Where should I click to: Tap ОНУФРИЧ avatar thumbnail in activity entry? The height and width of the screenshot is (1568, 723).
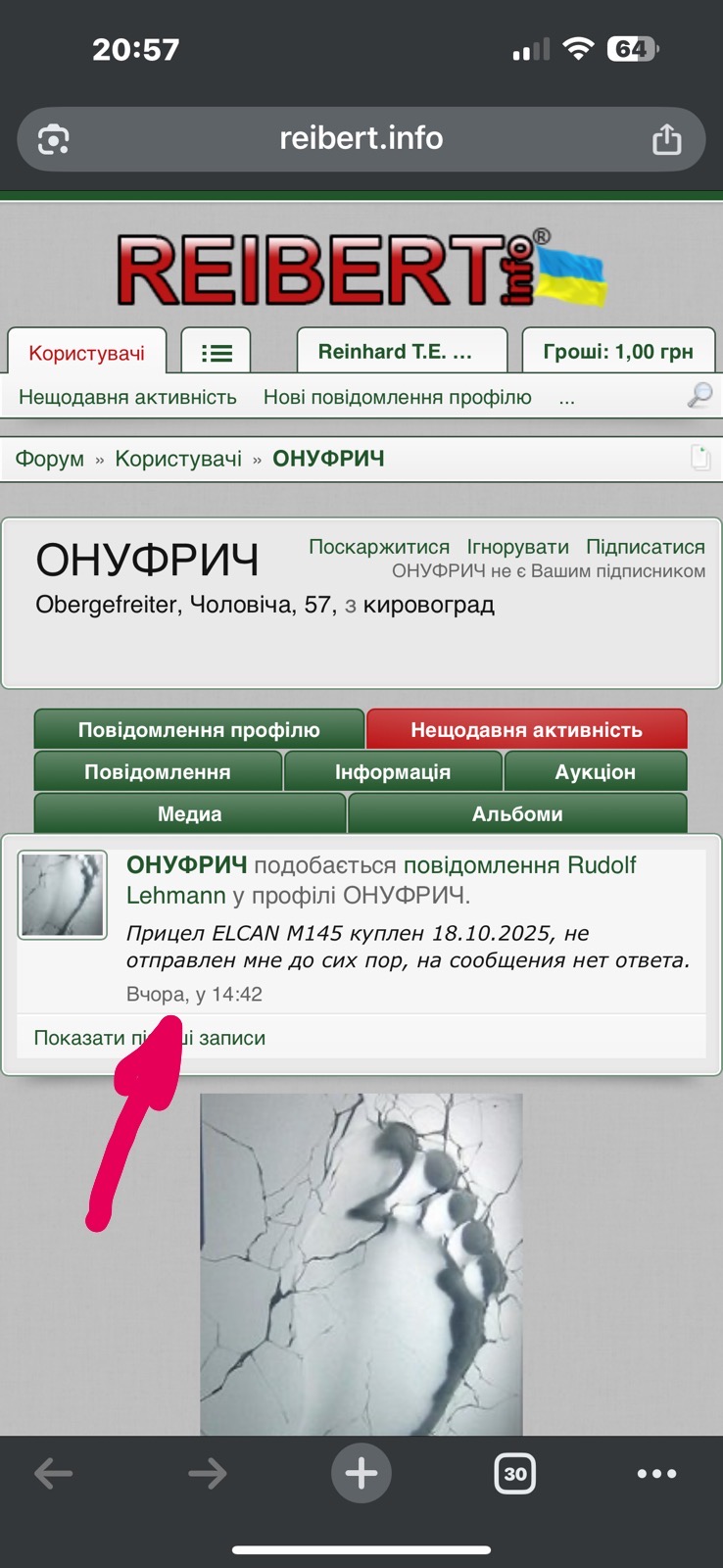tap(63, 895)
